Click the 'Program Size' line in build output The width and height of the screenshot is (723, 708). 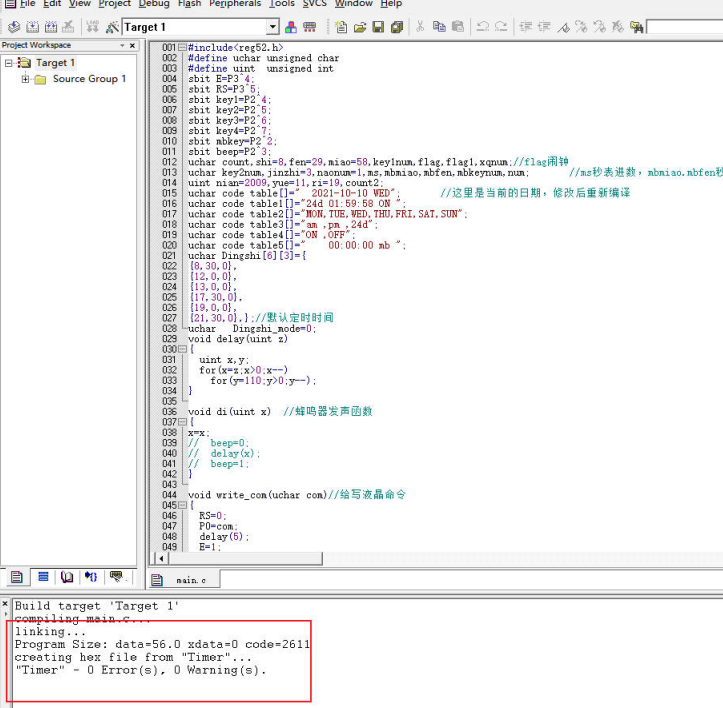(x=162, y=644)
